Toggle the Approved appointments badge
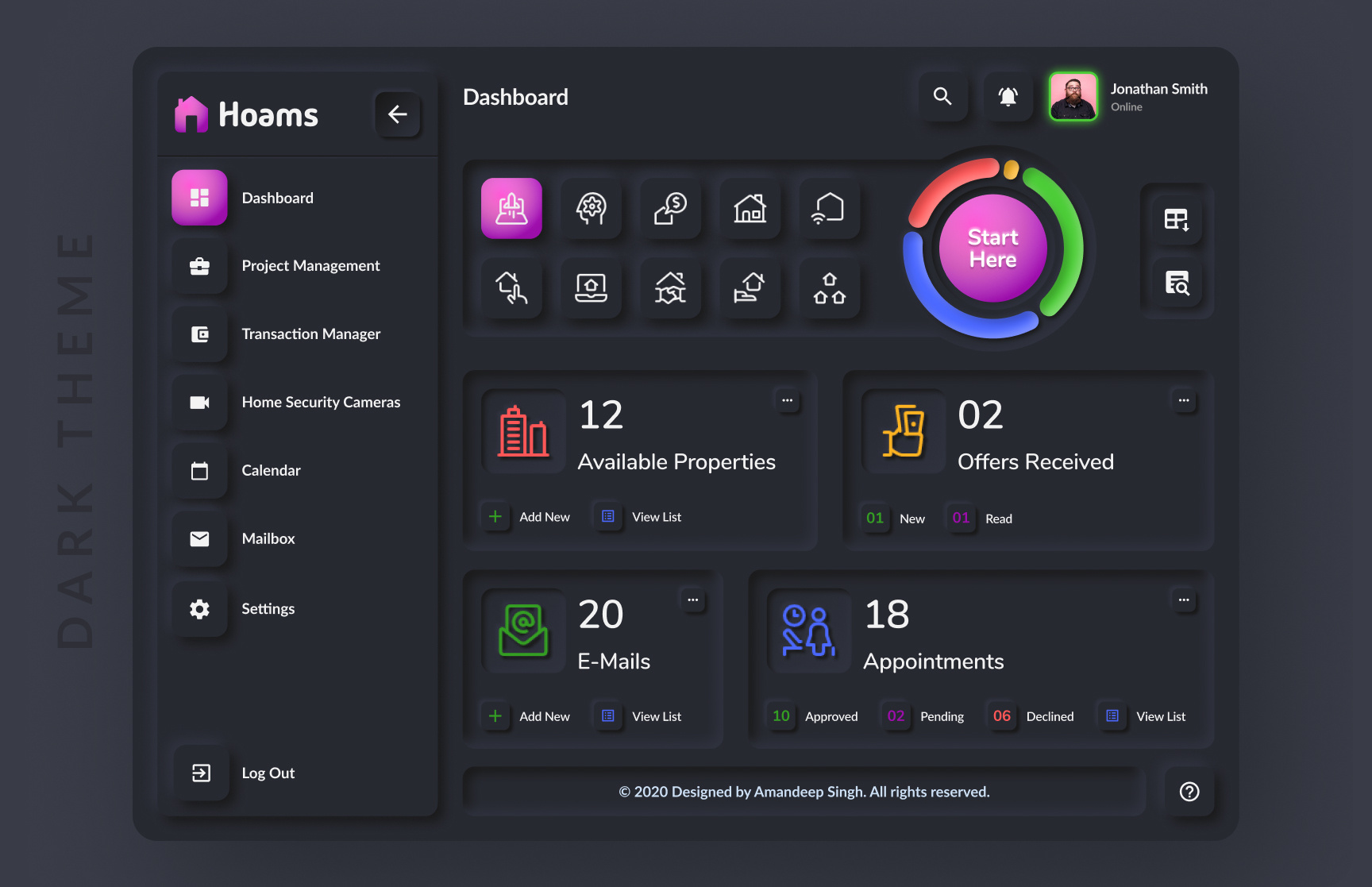This screenshot has width=1372, height=887. pyautogui.click(x=780, y=715)
